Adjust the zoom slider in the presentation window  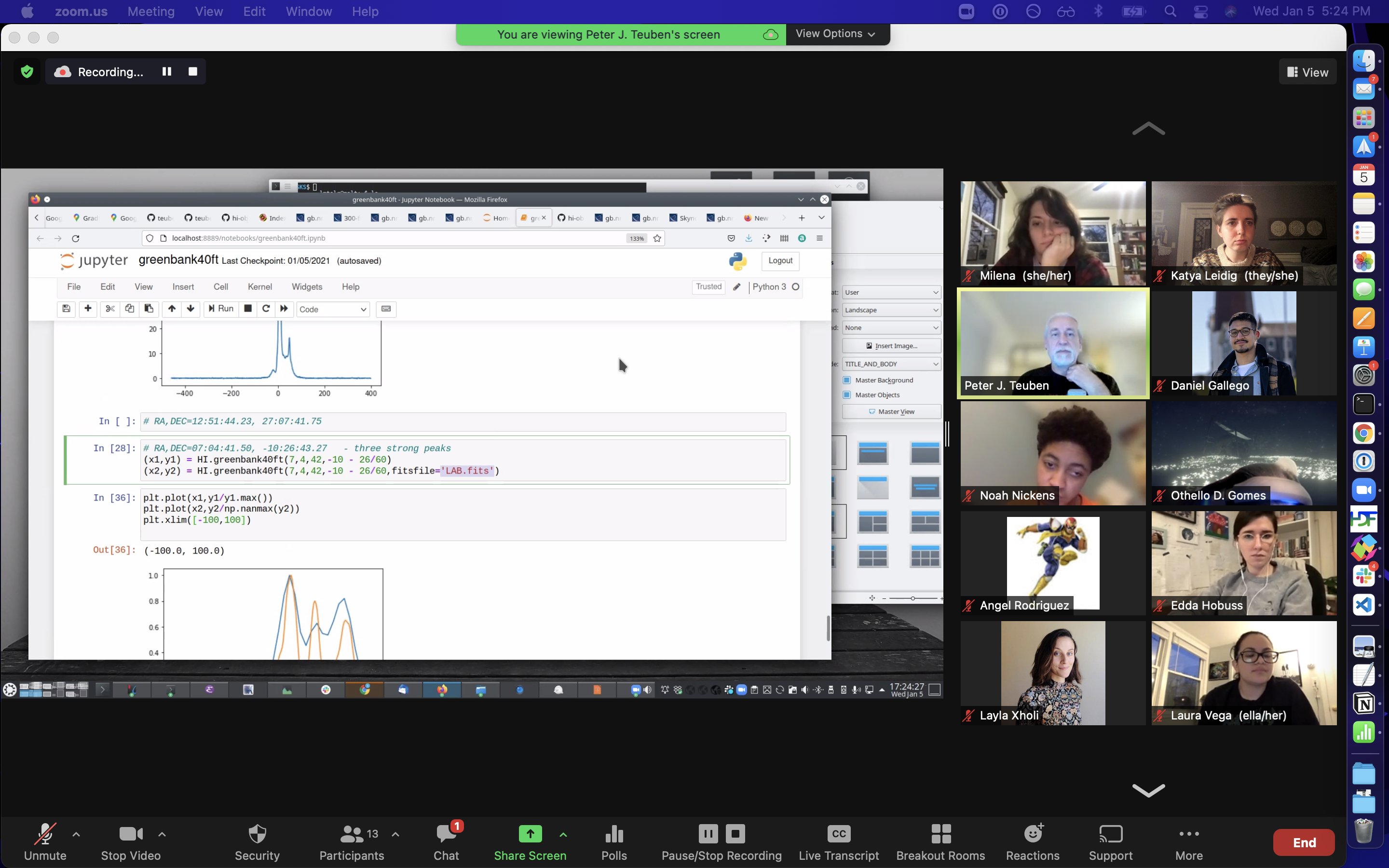click(912, 598)
